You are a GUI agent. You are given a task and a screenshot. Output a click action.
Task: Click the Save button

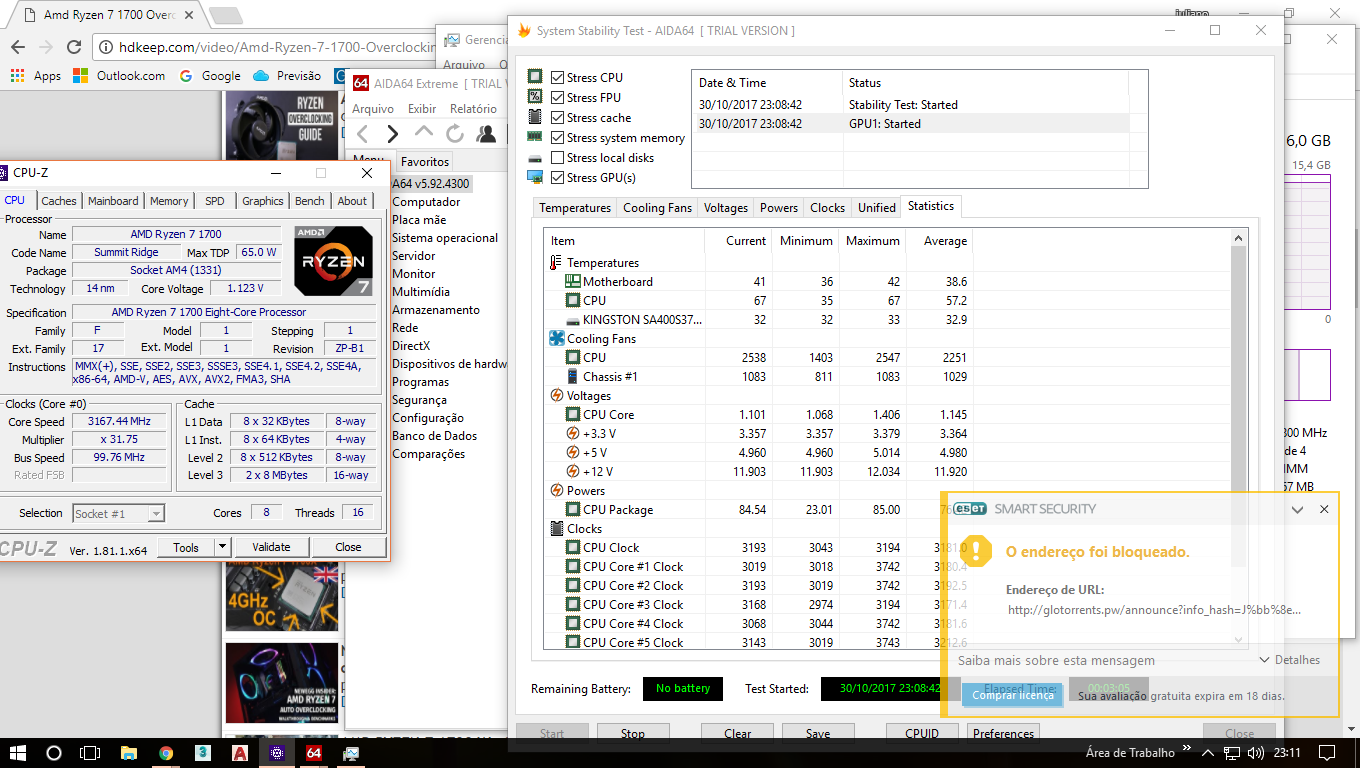tap(818, 733)
